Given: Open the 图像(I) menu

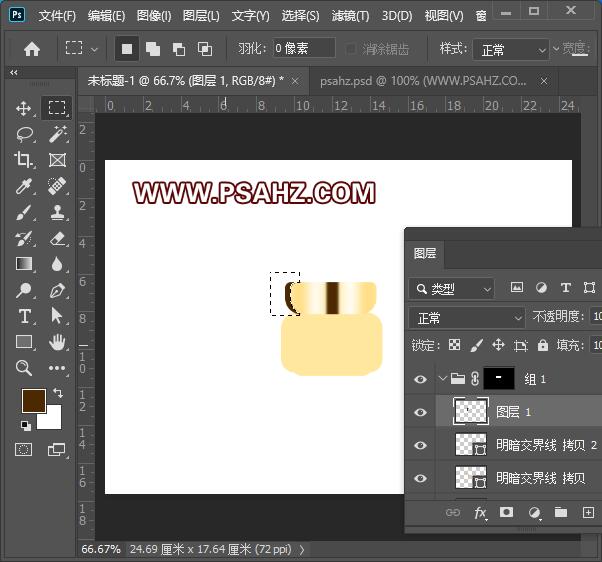Looking at the screenshot, I should point(154,16).
